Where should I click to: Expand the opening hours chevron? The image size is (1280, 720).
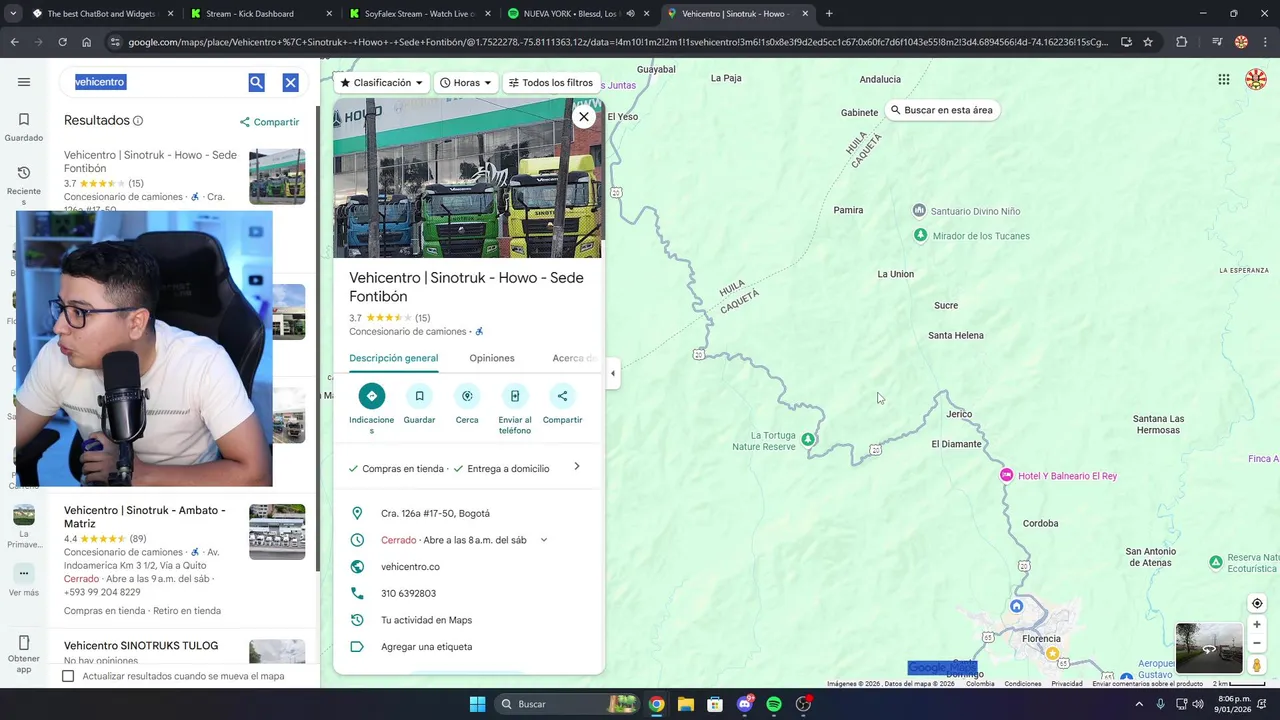(544, 540)
